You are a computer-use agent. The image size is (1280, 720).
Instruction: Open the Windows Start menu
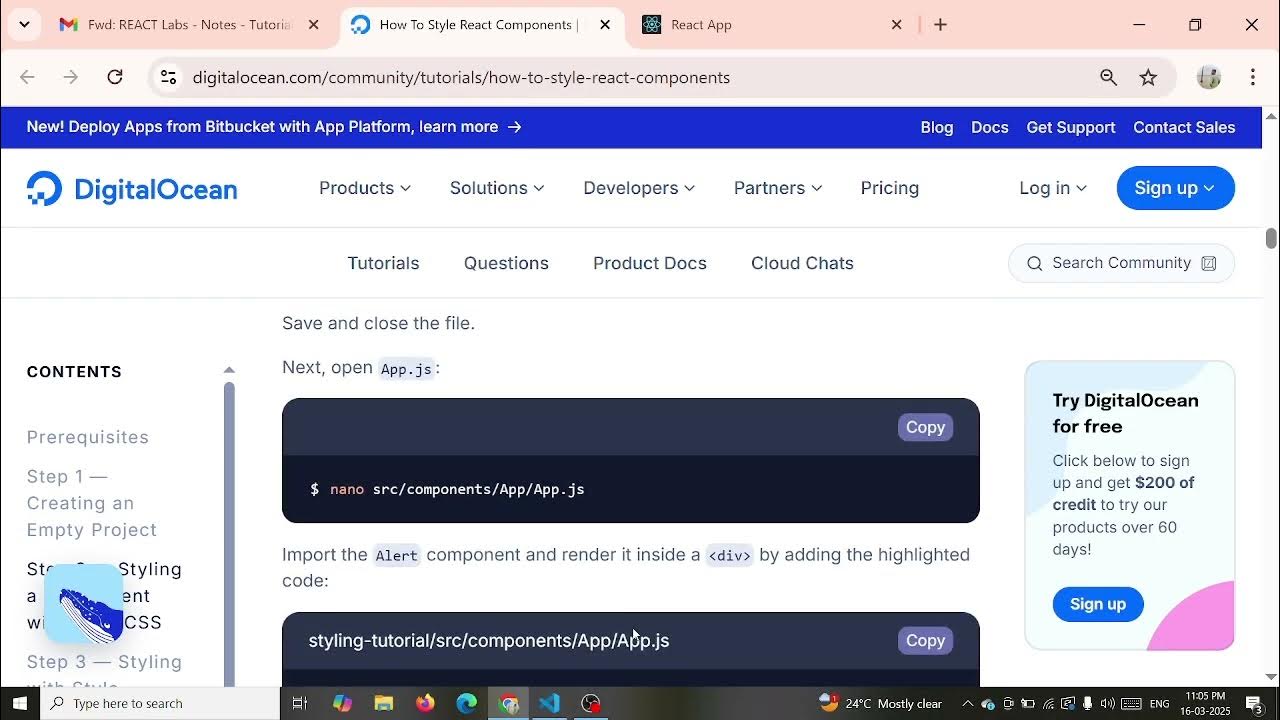pos(20,703)
